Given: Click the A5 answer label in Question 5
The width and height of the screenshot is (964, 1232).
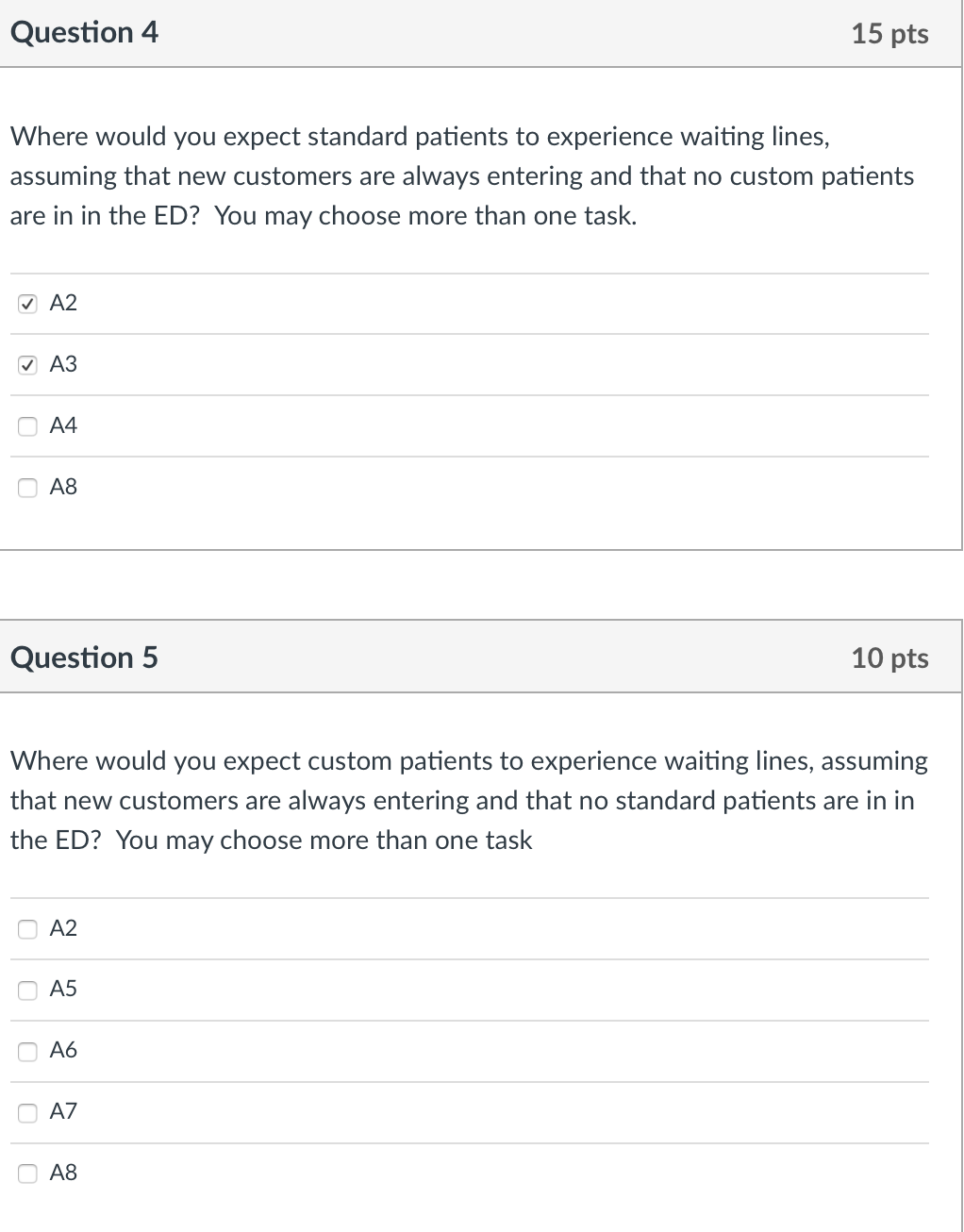Looking at the screenshot, I should point(62,989).
